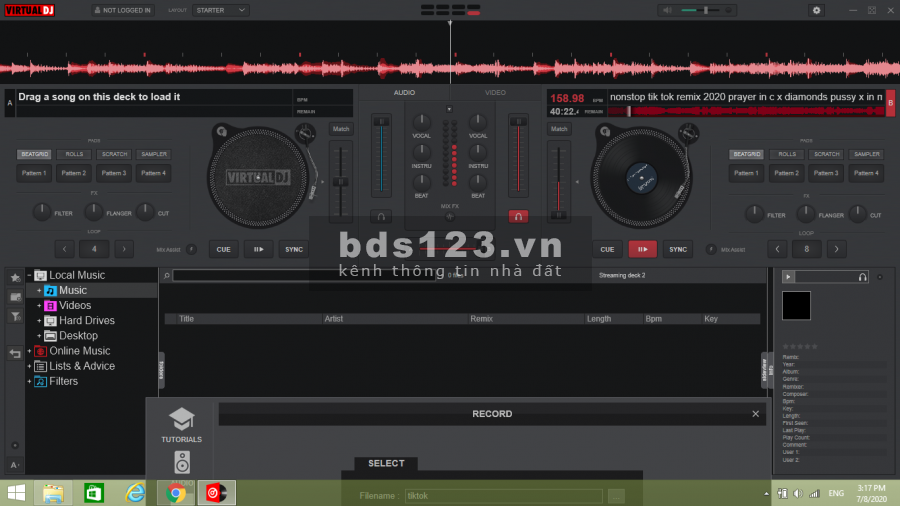Adjust the master volume slider
The width and height of the screenshot is (900, 506).
(701, 10)
